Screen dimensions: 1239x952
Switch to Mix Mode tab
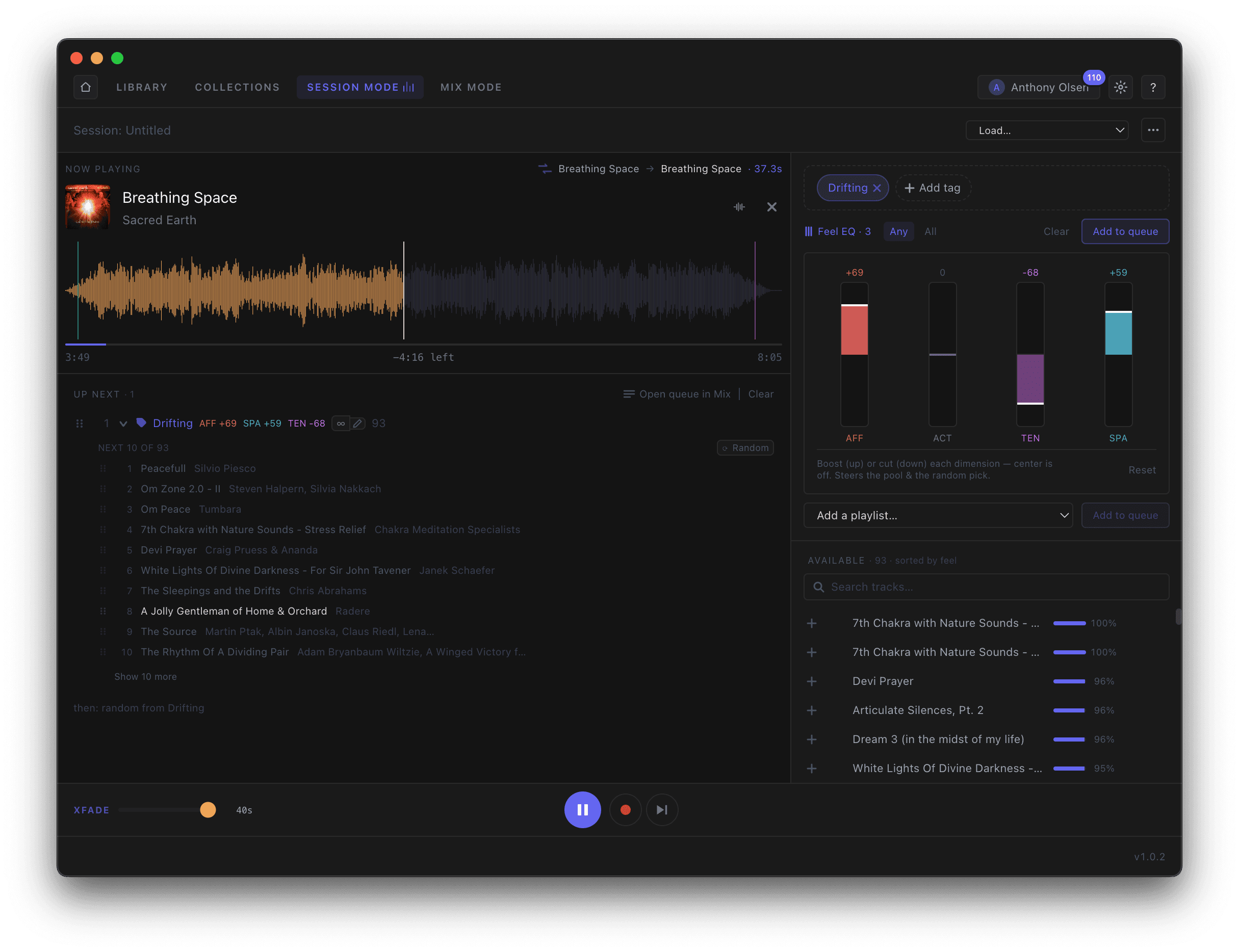(471, 87)
